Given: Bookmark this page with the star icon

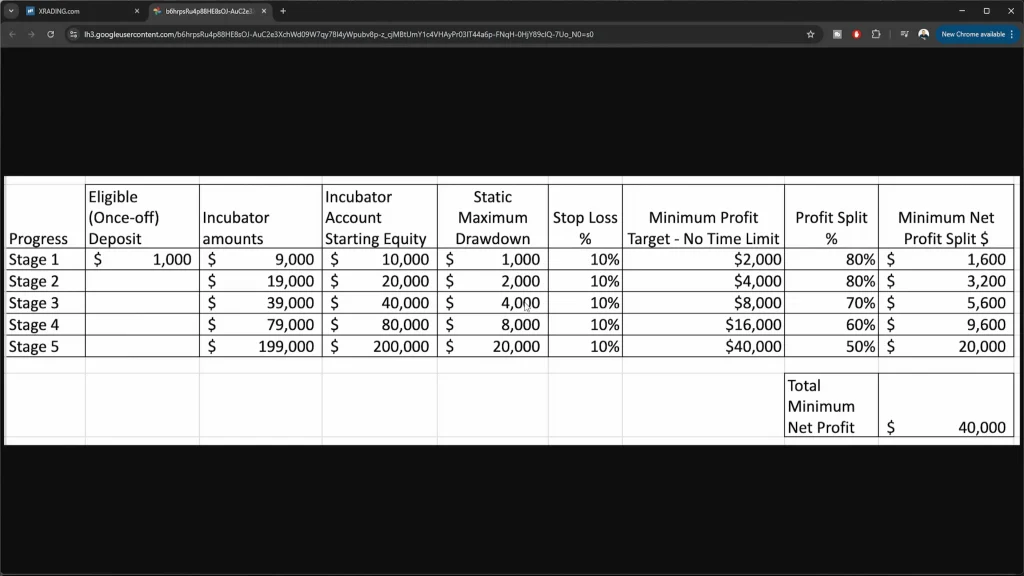Looking at the screenshot, I should 810,34.
